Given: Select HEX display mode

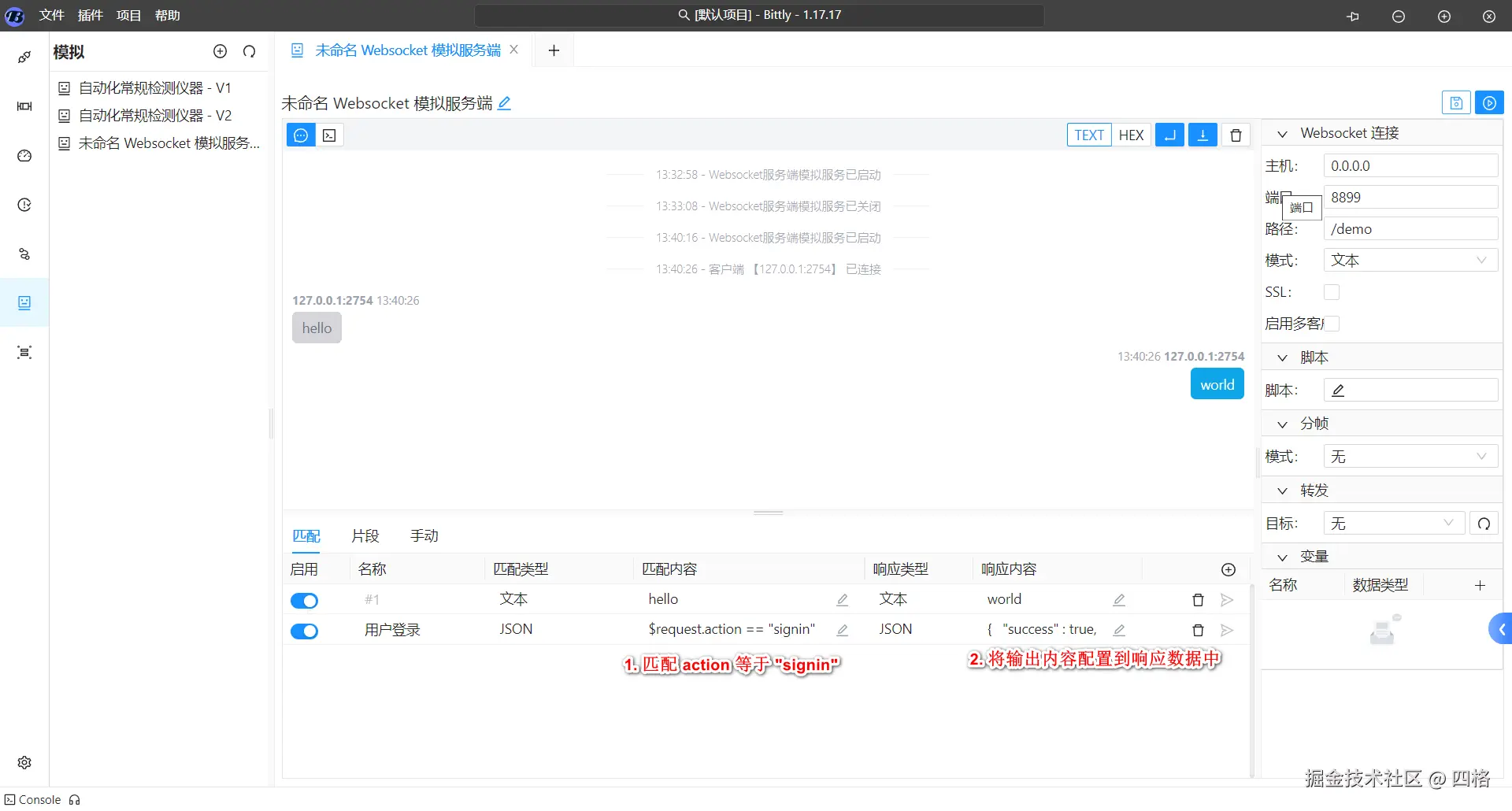Looking at the screenshot, I should pos(1131,135).
